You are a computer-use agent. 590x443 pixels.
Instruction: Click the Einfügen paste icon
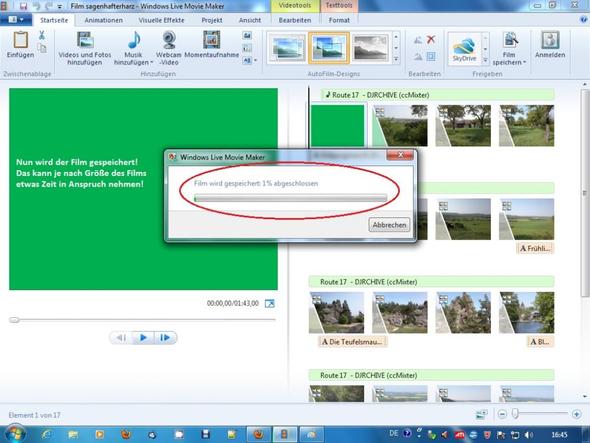tap(20, 40)
